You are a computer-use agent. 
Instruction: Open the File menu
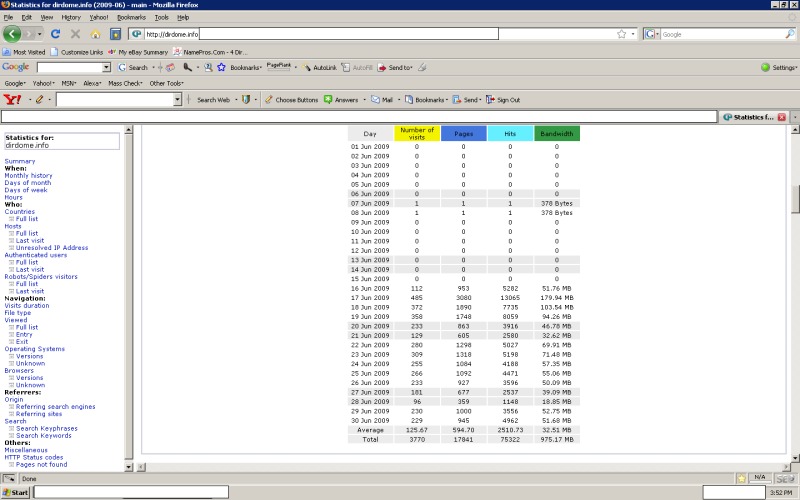click(8, 17)
